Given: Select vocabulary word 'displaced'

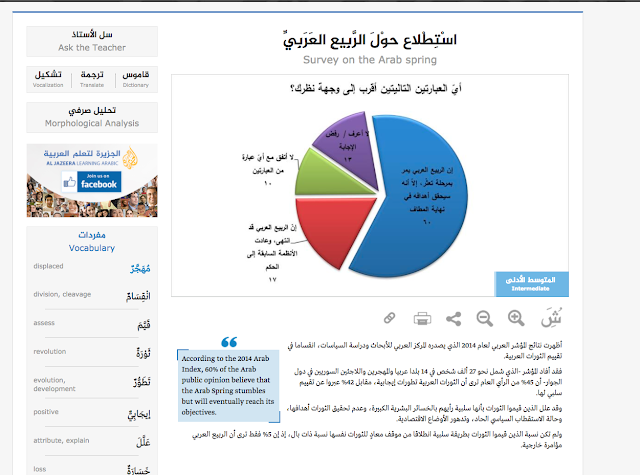Looking at the screenshot, I should pyautogui.click(x=49, y=266).
